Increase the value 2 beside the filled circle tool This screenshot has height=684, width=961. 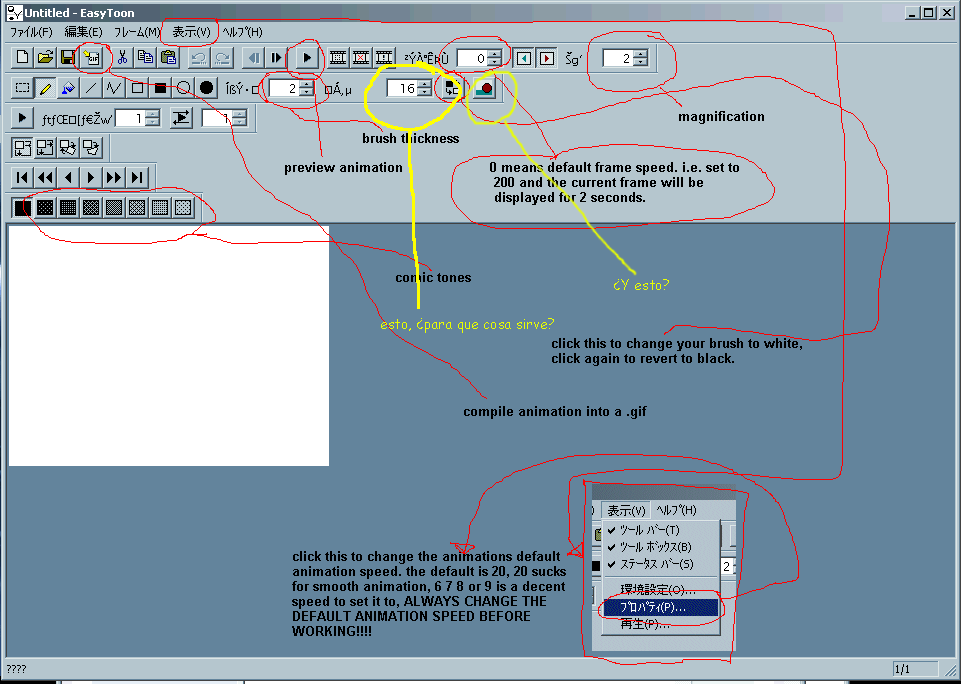point(306,84)
